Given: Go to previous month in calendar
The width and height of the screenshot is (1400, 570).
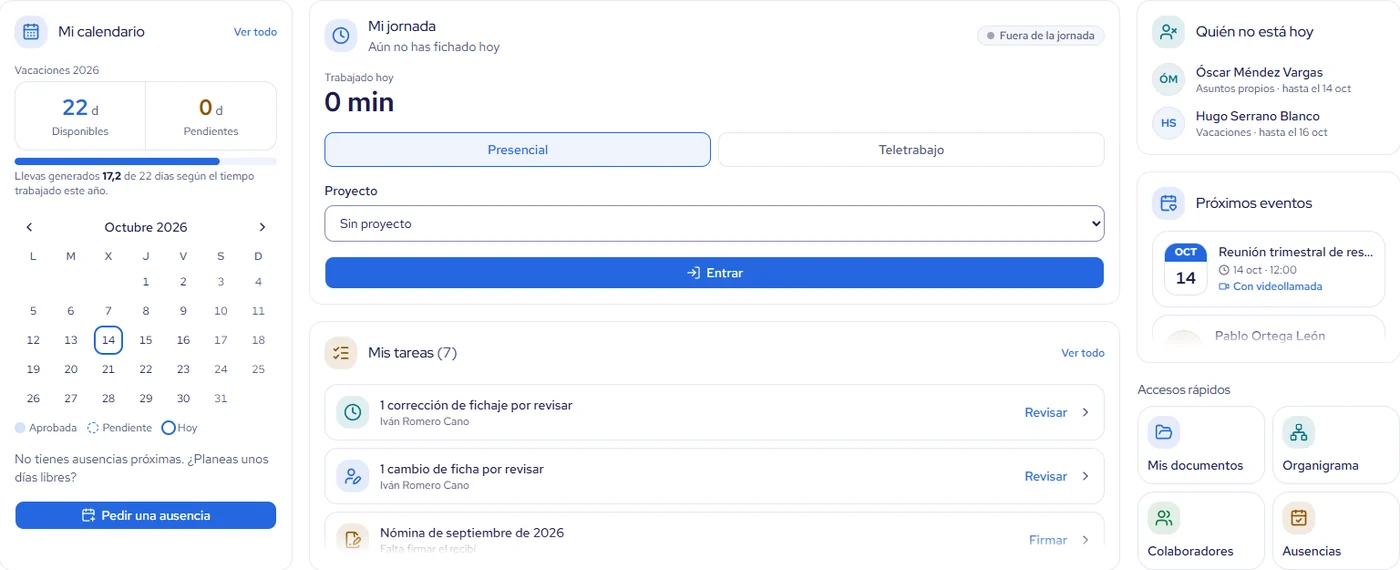Looking at the screenshot, I should click(x=30, y=227).
